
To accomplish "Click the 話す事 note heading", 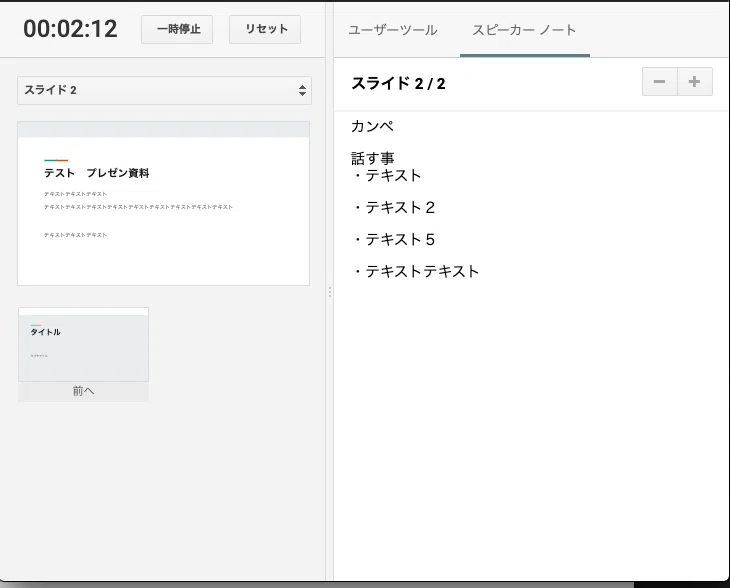I will click(x=372, y=158).
